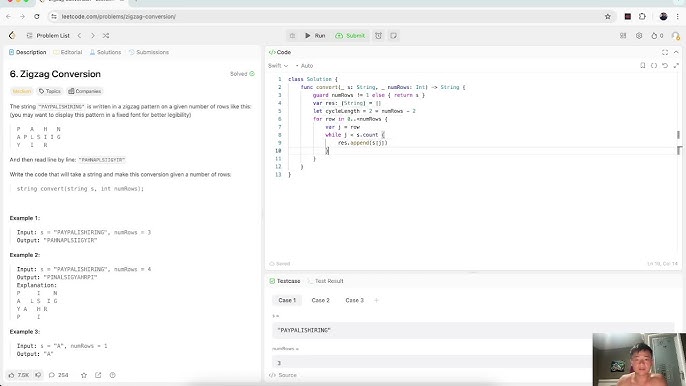The image size is (686, 386).
Task: Star the problem as favorite
Action: (84, 375)
